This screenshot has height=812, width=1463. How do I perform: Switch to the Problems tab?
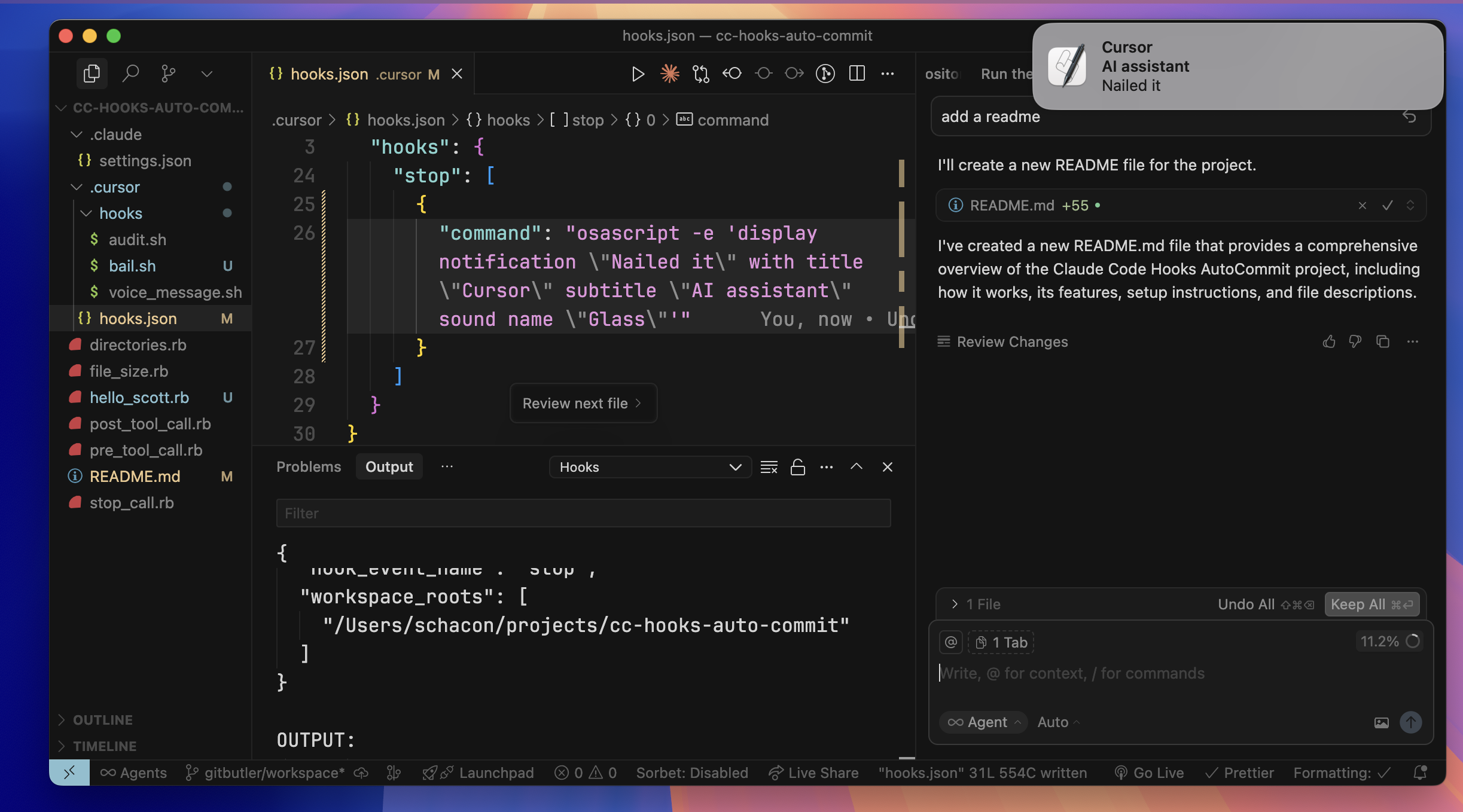pos(309,466)
